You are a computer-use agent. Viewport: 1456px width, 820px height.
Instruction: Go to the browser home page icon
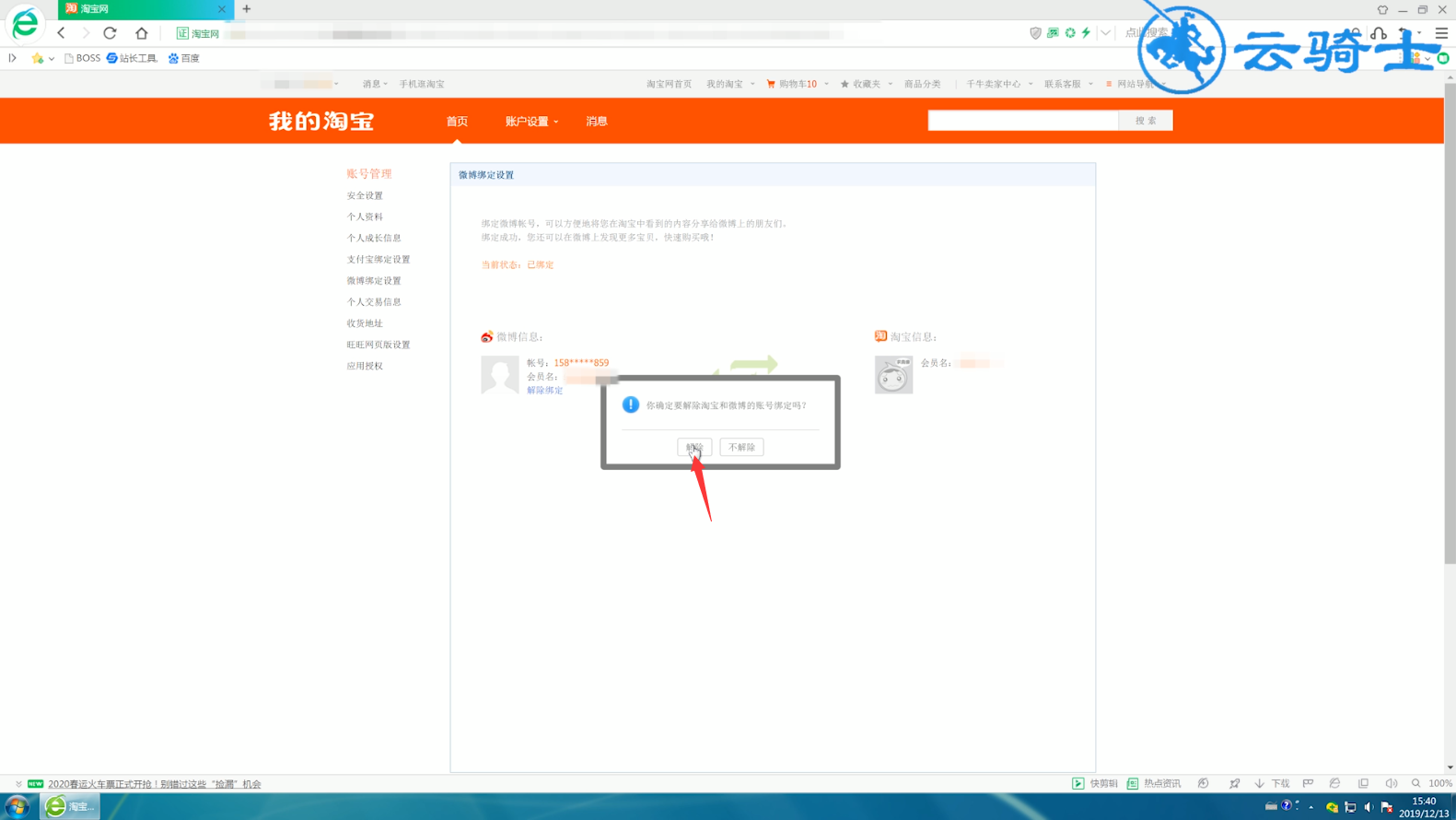click(142, 33)
